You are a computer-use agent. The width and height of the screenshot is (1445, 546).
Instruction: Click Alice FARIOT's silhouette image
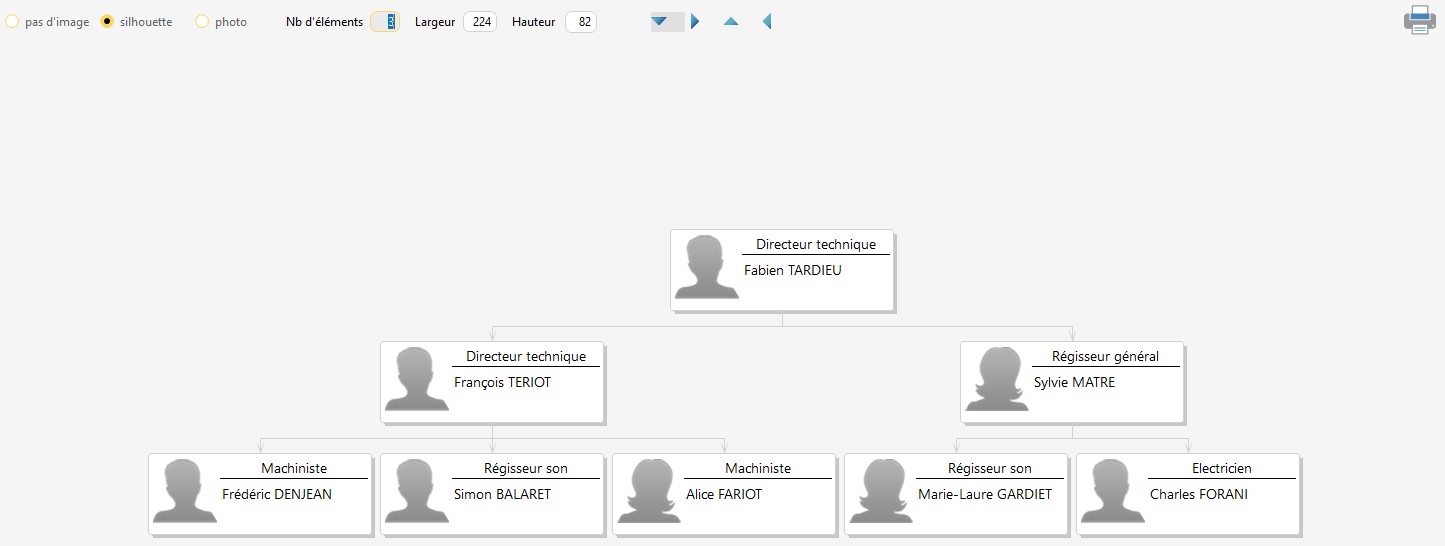(649, 492)
